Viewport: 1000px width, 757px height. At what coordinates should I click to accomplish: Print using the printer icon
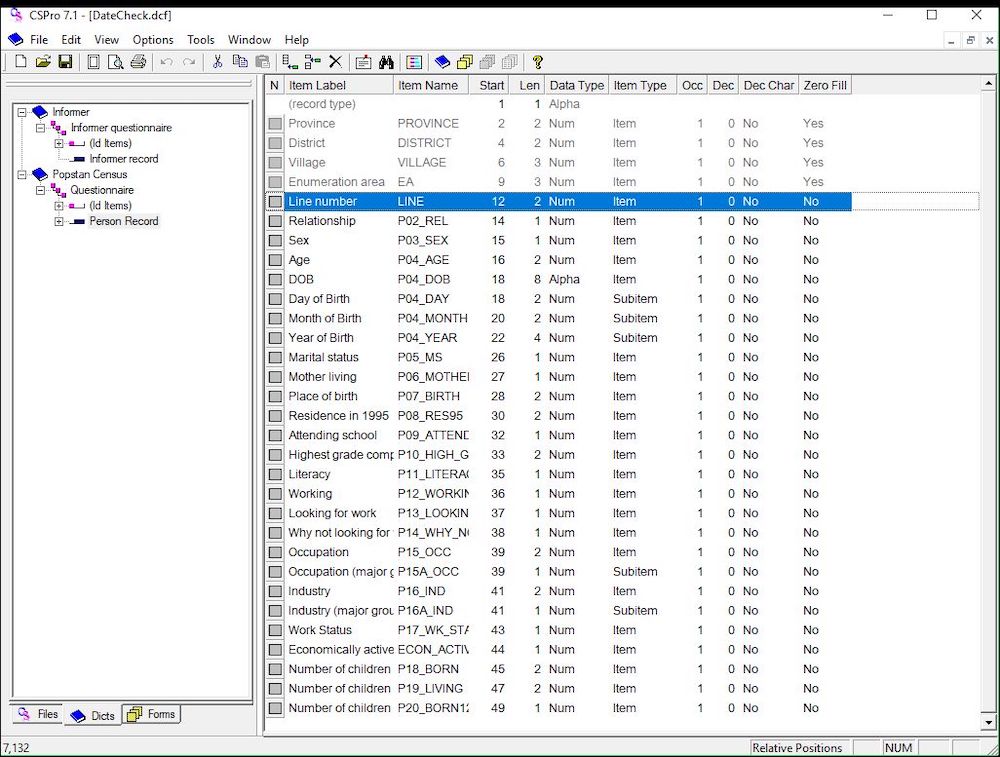[138, 62]
